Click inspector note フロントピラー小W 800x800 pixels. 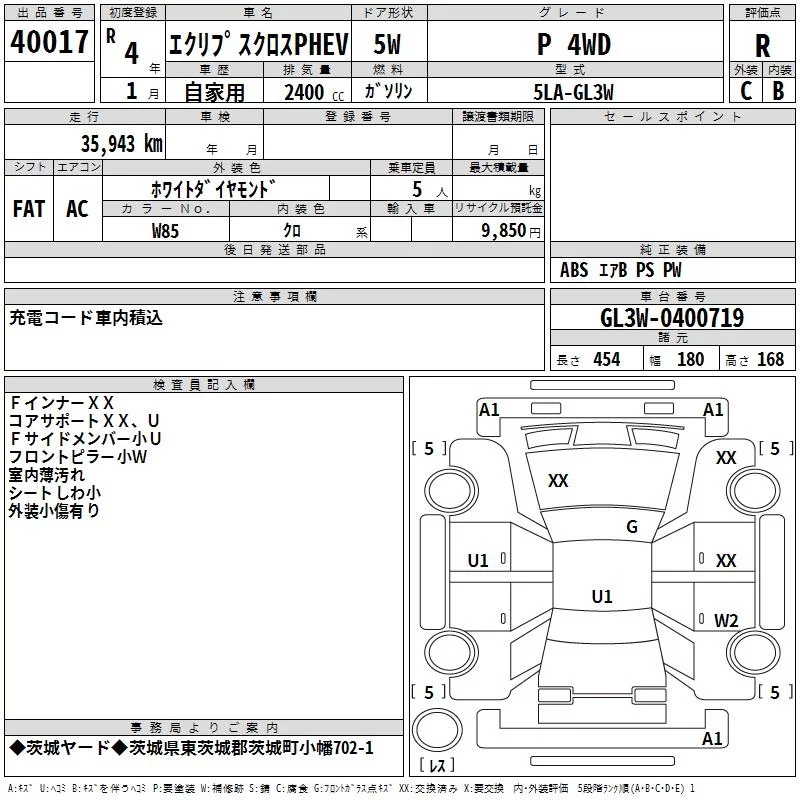point(78,457)
